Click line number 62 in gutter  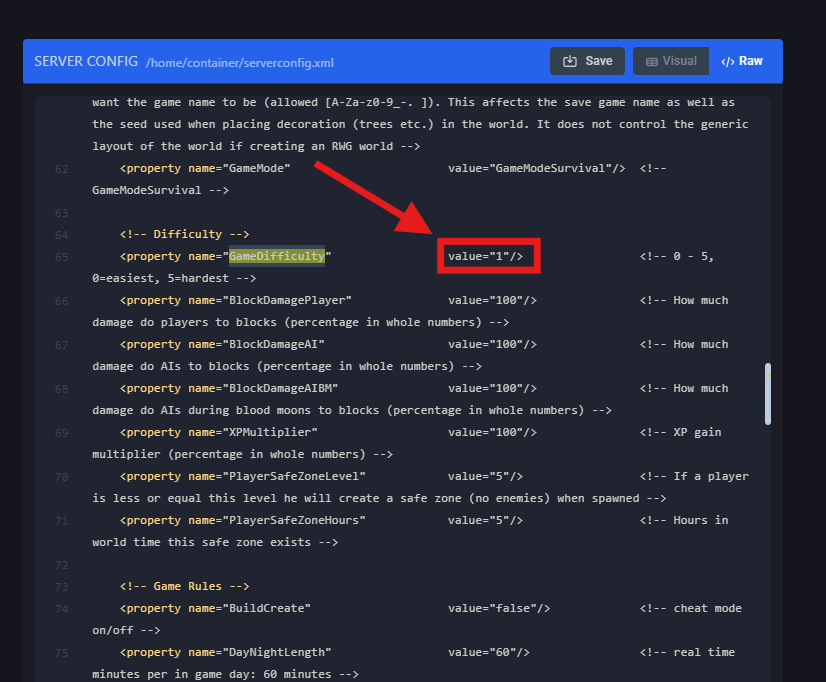(x=62, y=169)
